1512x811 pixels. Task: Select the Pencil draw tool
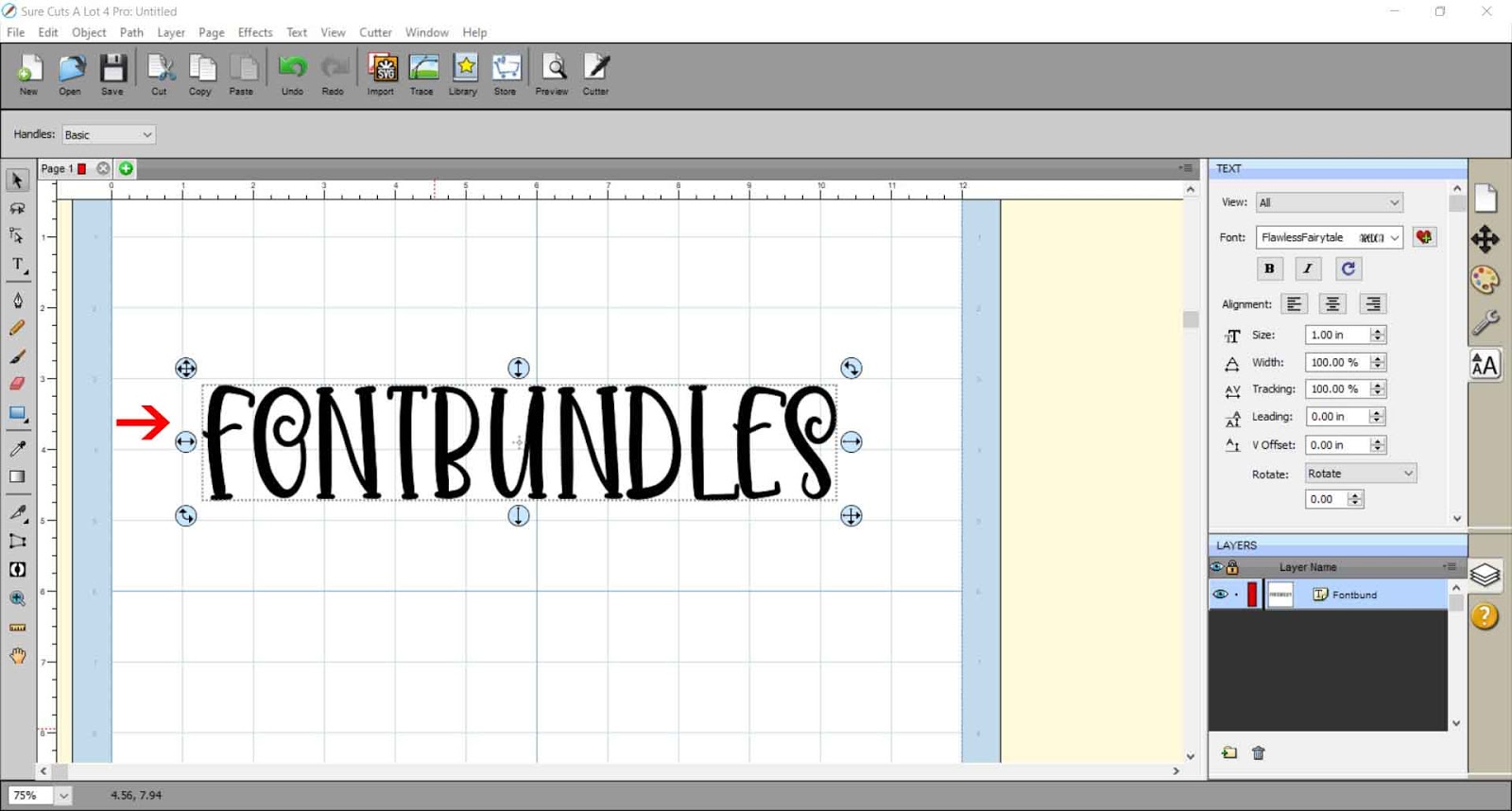tap(17, 328)
